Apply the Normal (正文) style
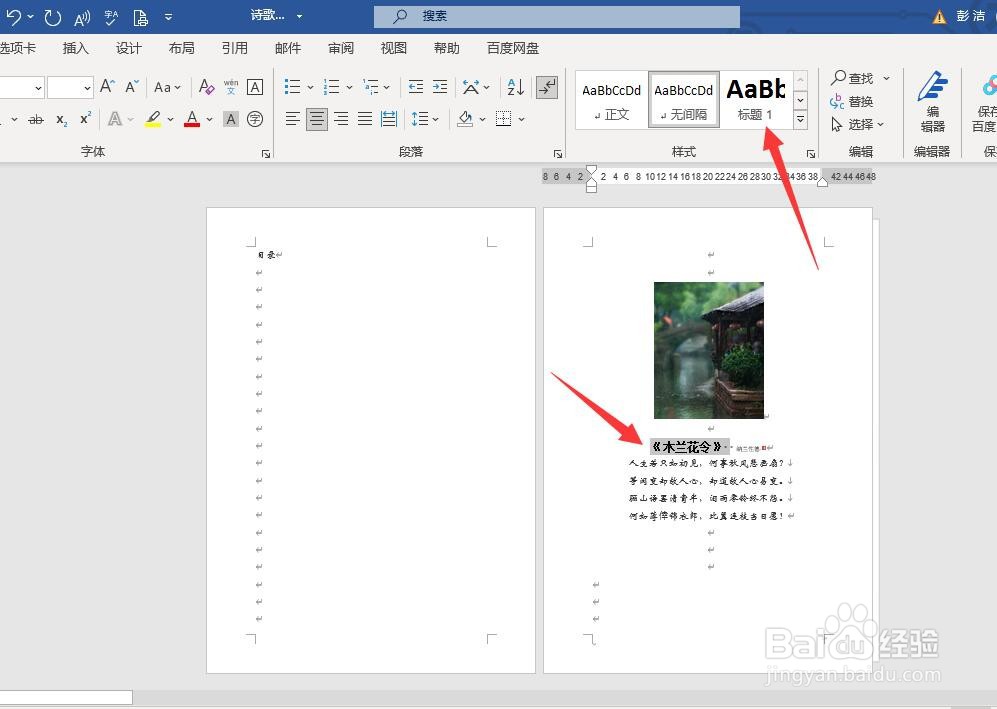 (x=612, y=100)
